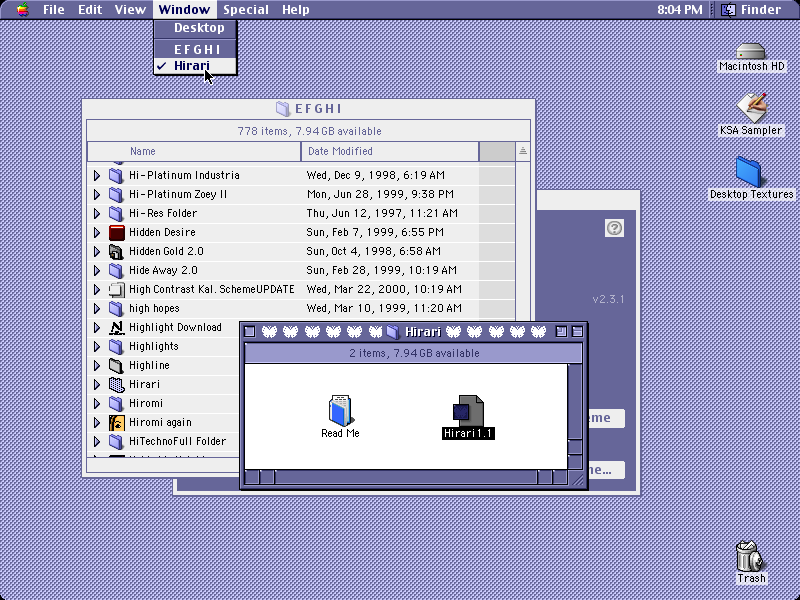Select the Hidden Desire red icon
Screen dimensions: 800x600
coord(116,232)
